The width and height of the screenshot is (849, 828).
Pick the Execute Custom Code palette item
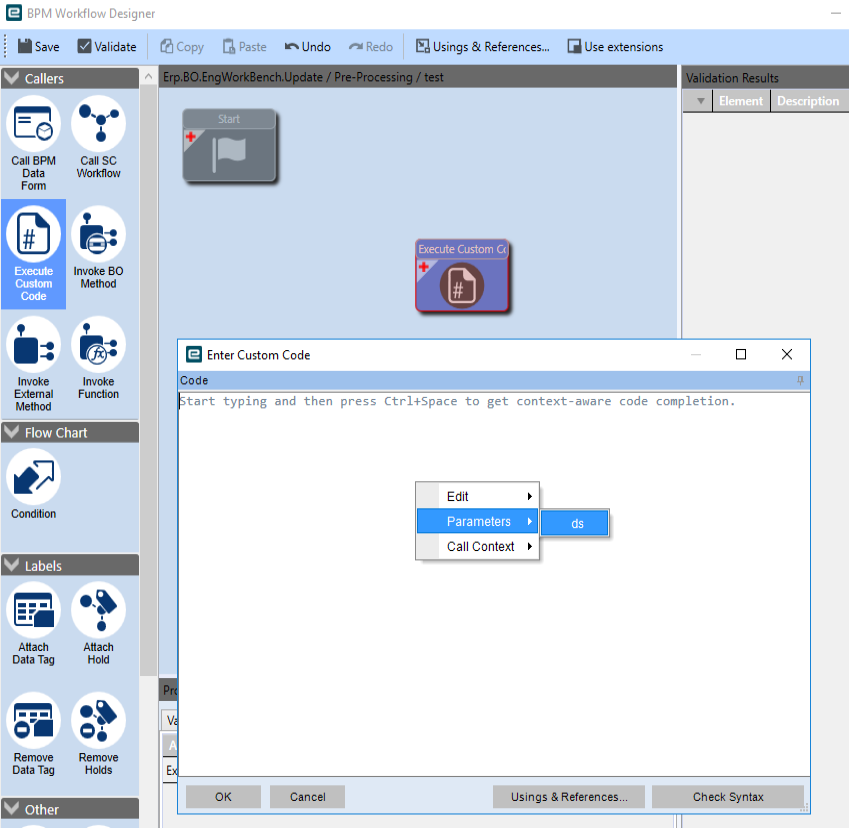(x=33, y=253)
